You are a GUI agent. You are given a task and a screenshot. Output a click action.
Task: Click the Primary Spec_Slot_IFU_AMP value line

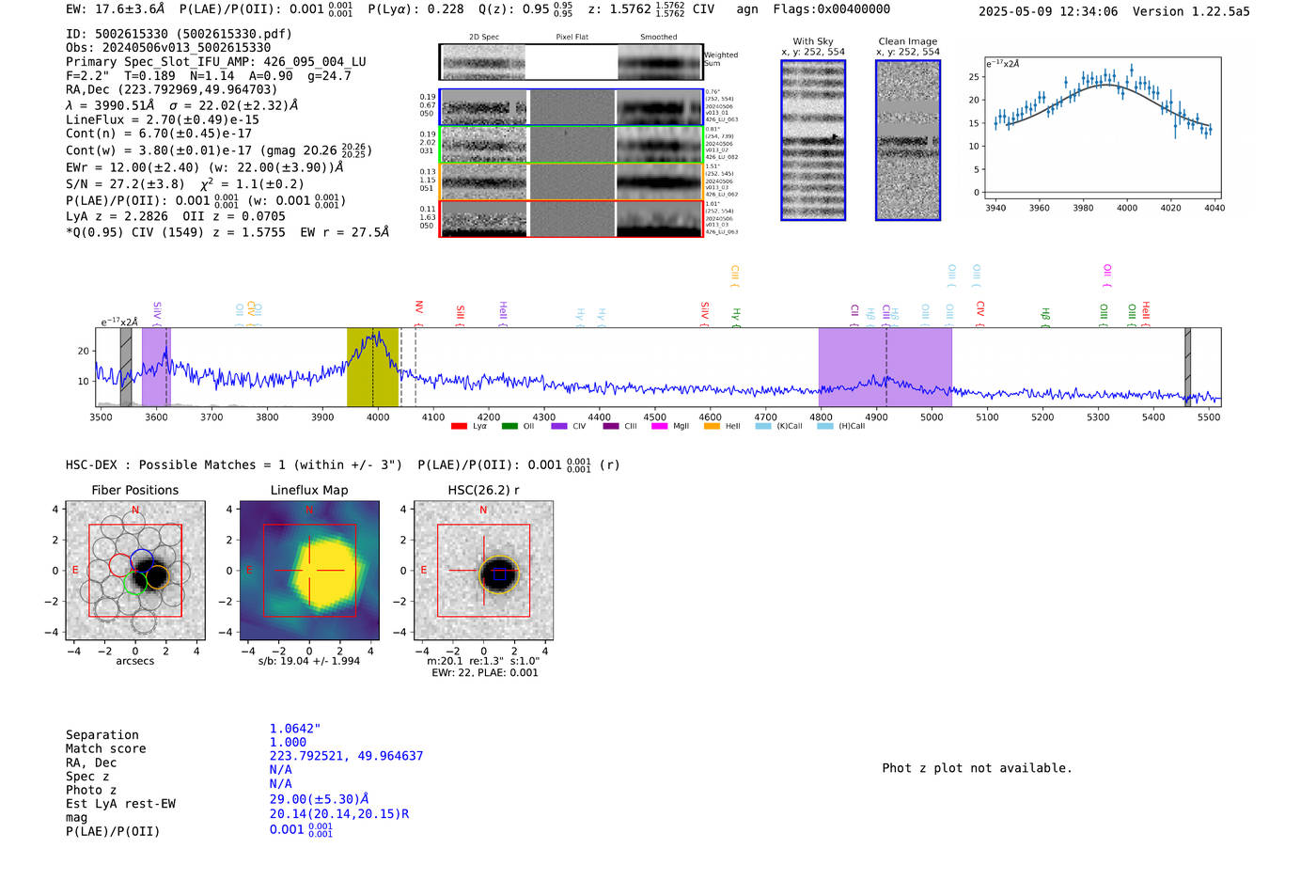(215, 62)
